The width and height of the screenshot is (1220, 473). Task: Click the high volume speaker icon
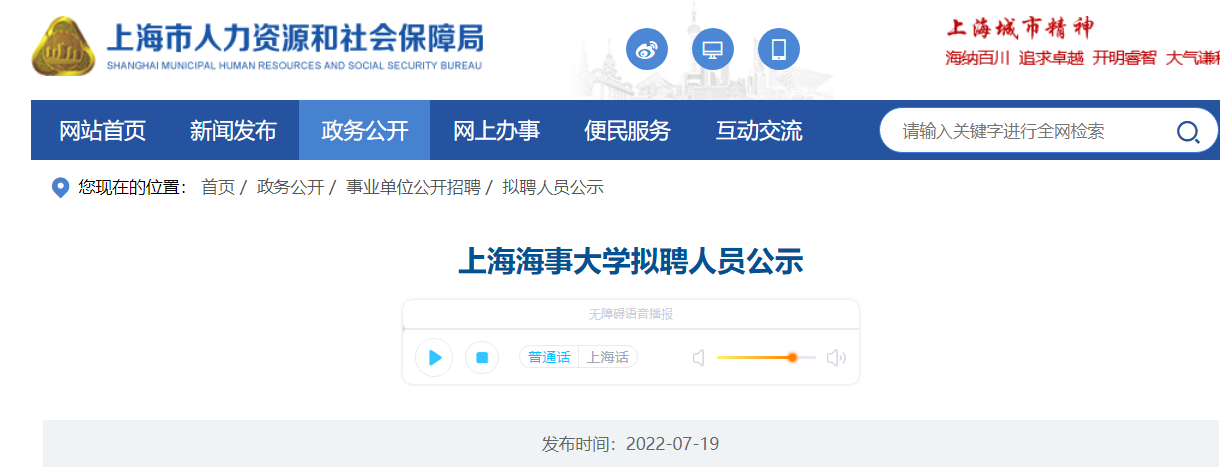pos(836,357)
